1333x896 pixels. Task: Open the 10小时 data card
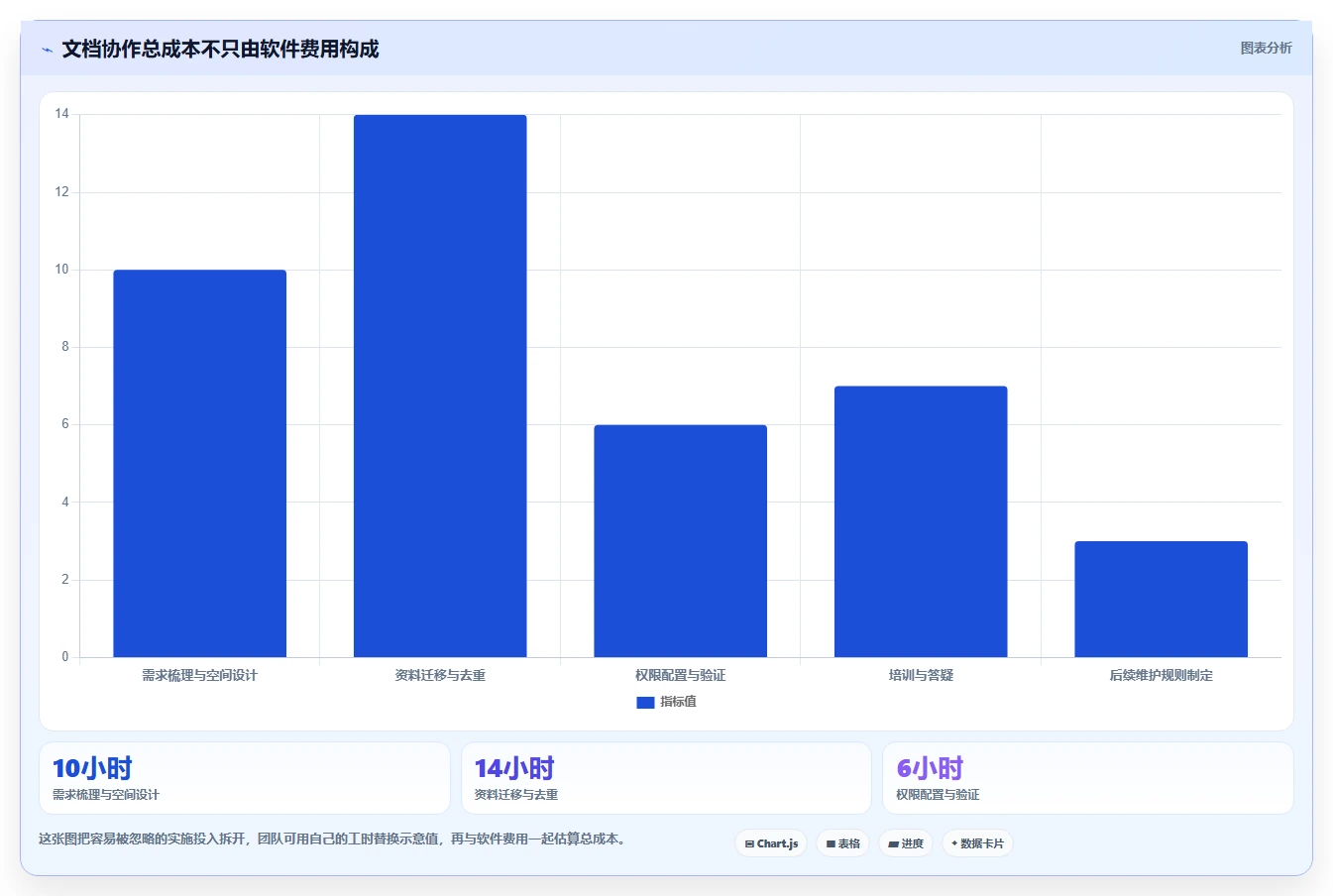244,778
